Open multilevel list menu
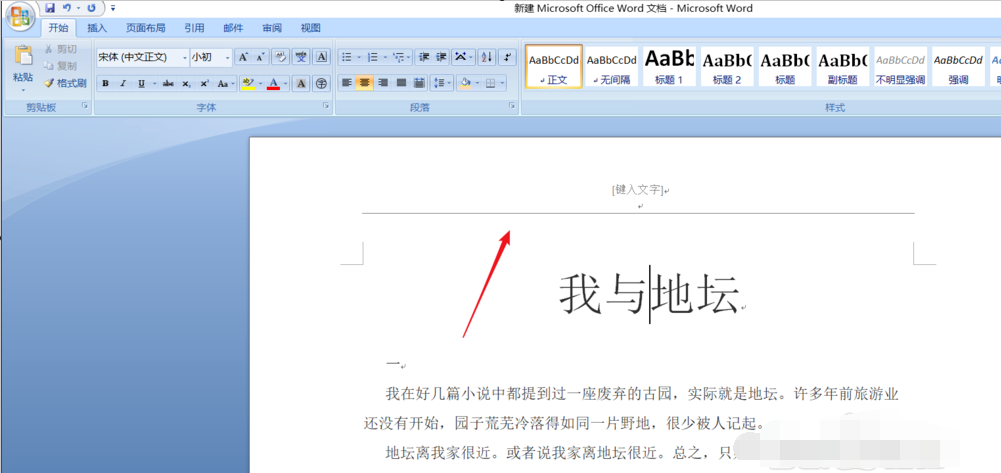 point(400,57)
